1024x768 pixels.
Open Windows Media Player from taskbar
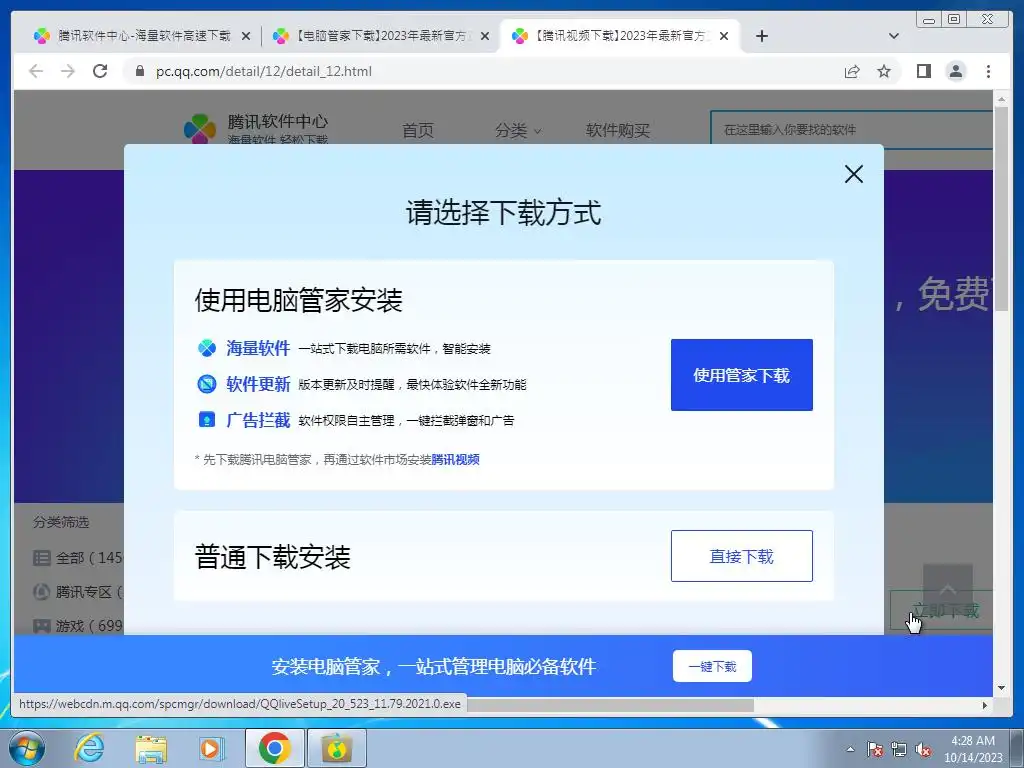coord(212,748)
